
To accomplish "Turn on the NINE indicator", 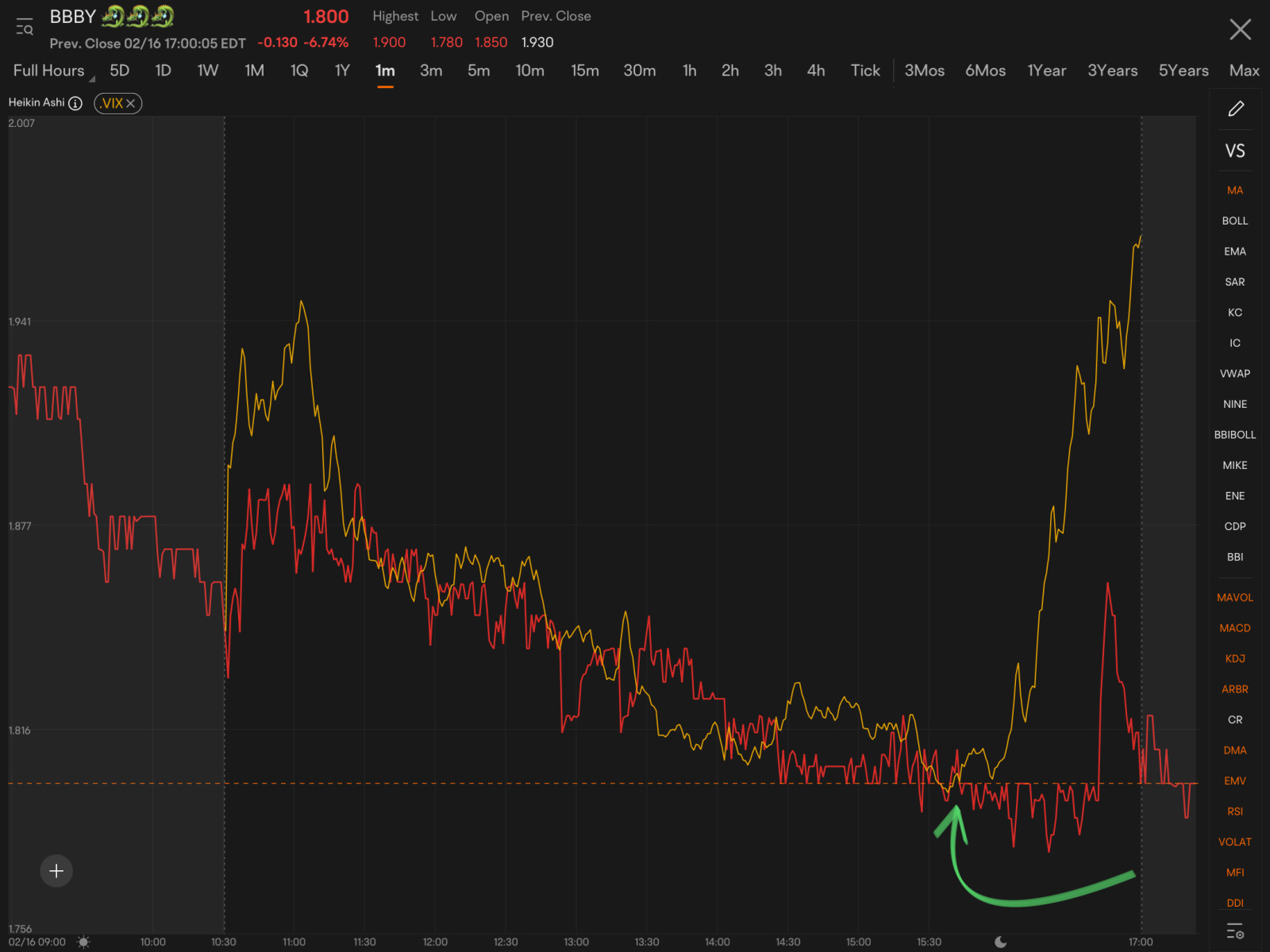I will point(1235,404).
